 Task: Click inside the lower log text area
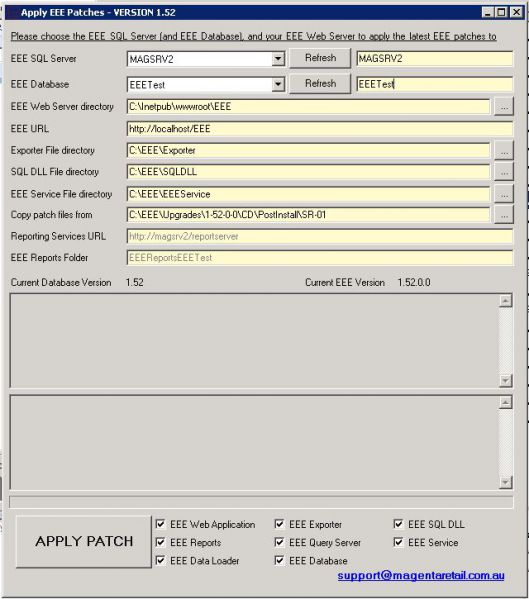pos(254,442)
